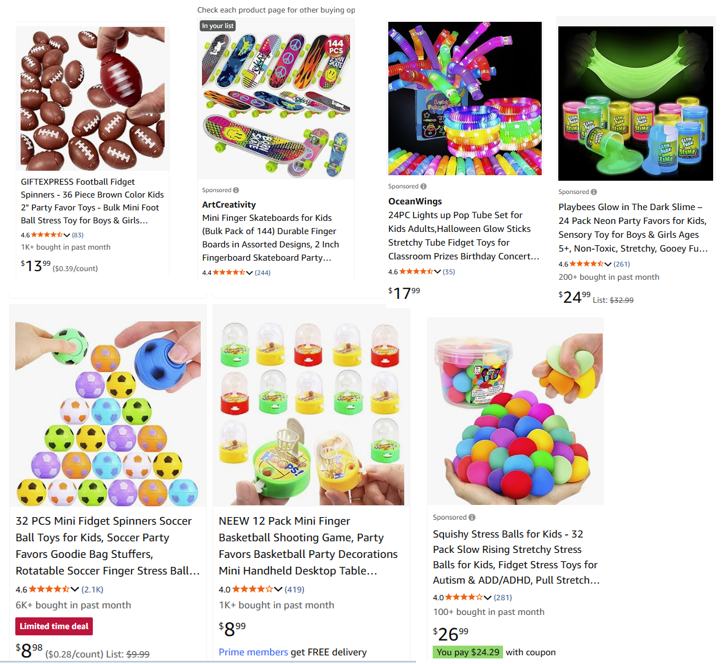Expand rating chevron for Squishy Stress Balls

pyautogui.click(x=488, y=597)
